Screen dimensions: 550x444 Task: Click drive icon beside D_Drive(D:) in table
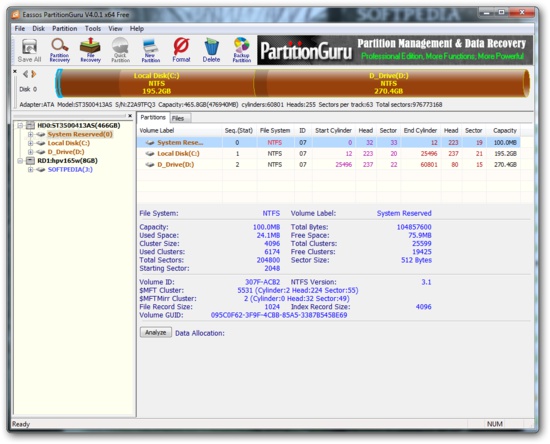(150, 164)
